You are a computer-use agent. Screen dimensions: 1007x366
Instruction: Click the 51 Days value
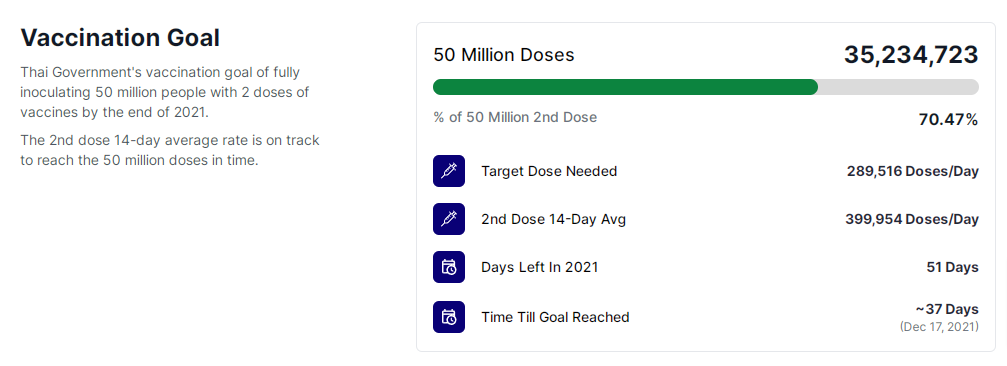coord(952,267)
